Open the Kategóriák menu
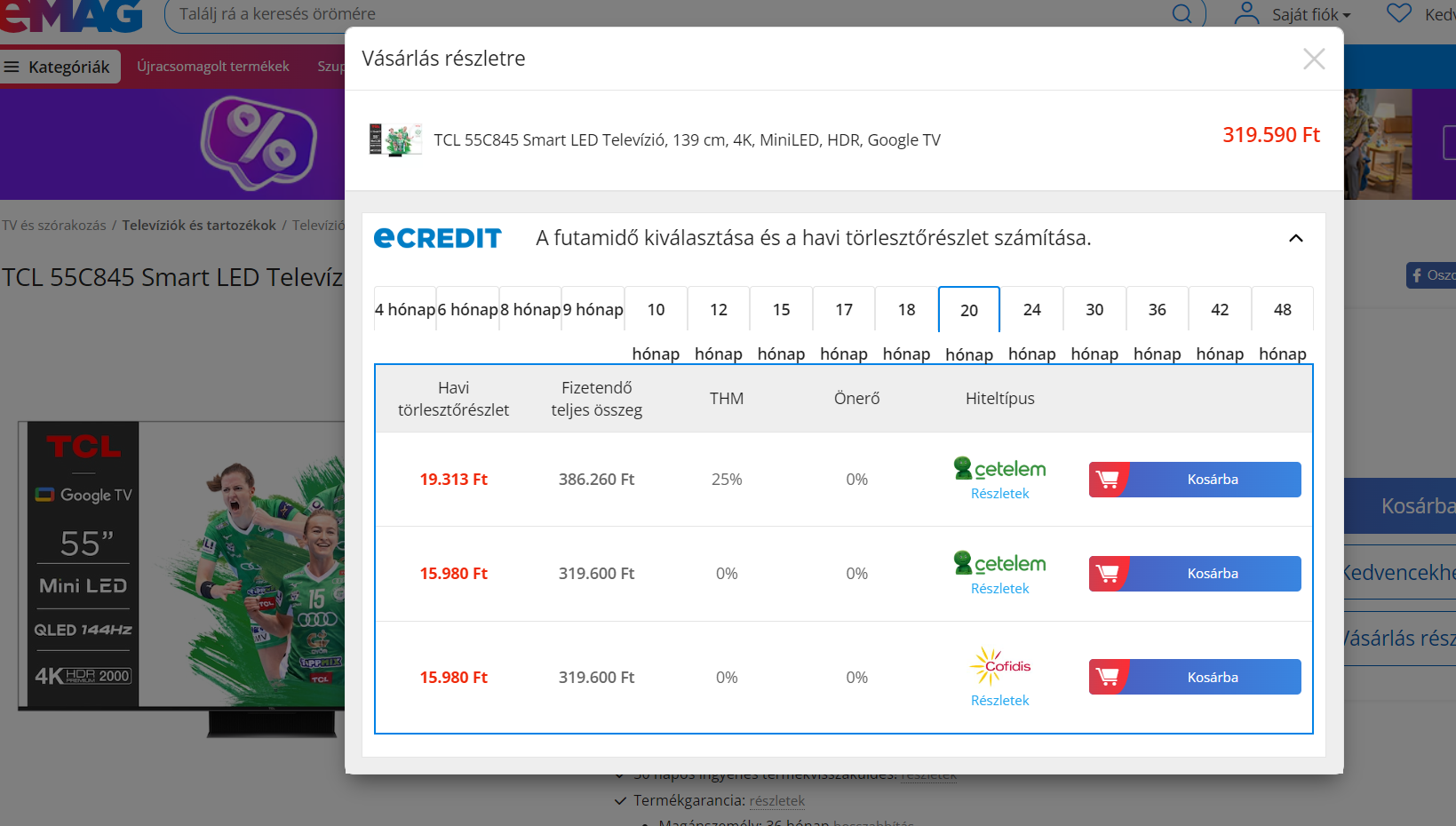1456x826 pixels. pos(60,68)
